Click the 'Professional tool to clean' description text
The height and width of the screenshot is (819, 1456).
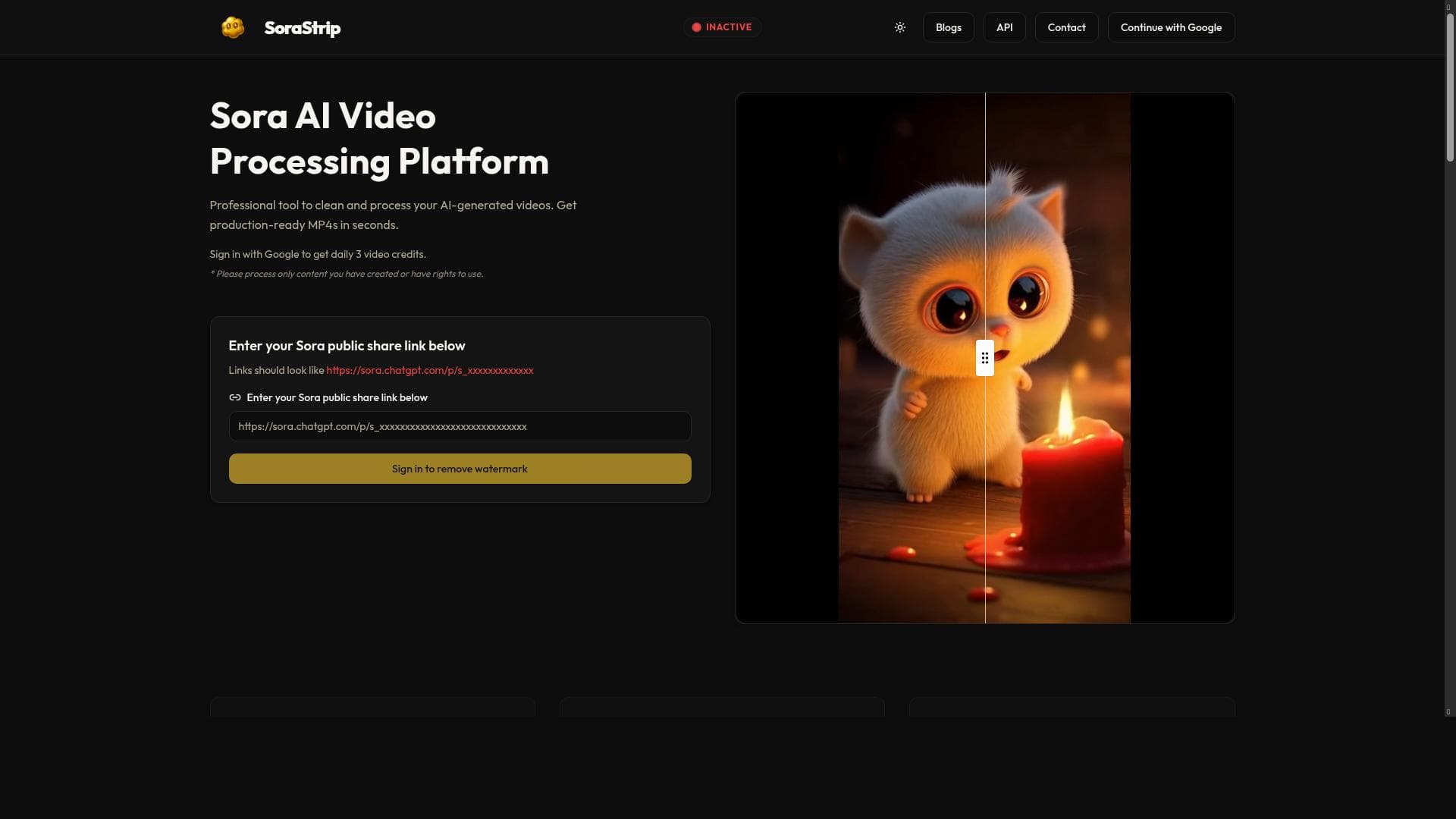393,215
